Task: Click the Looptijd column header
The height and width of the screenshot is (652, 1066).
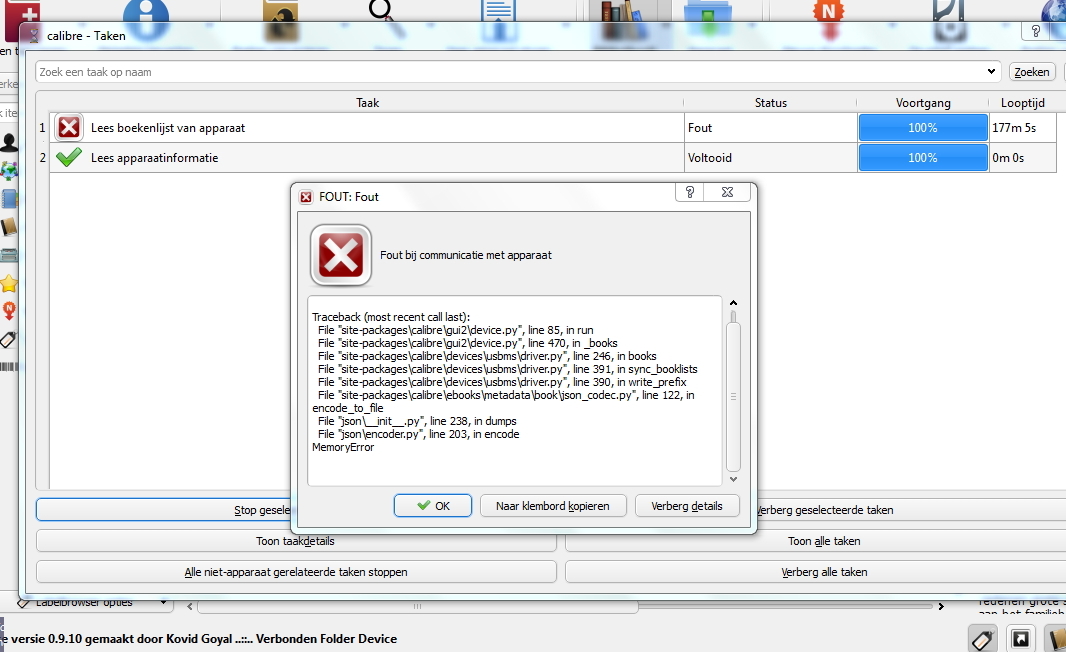Action: tap(1022, 103)
